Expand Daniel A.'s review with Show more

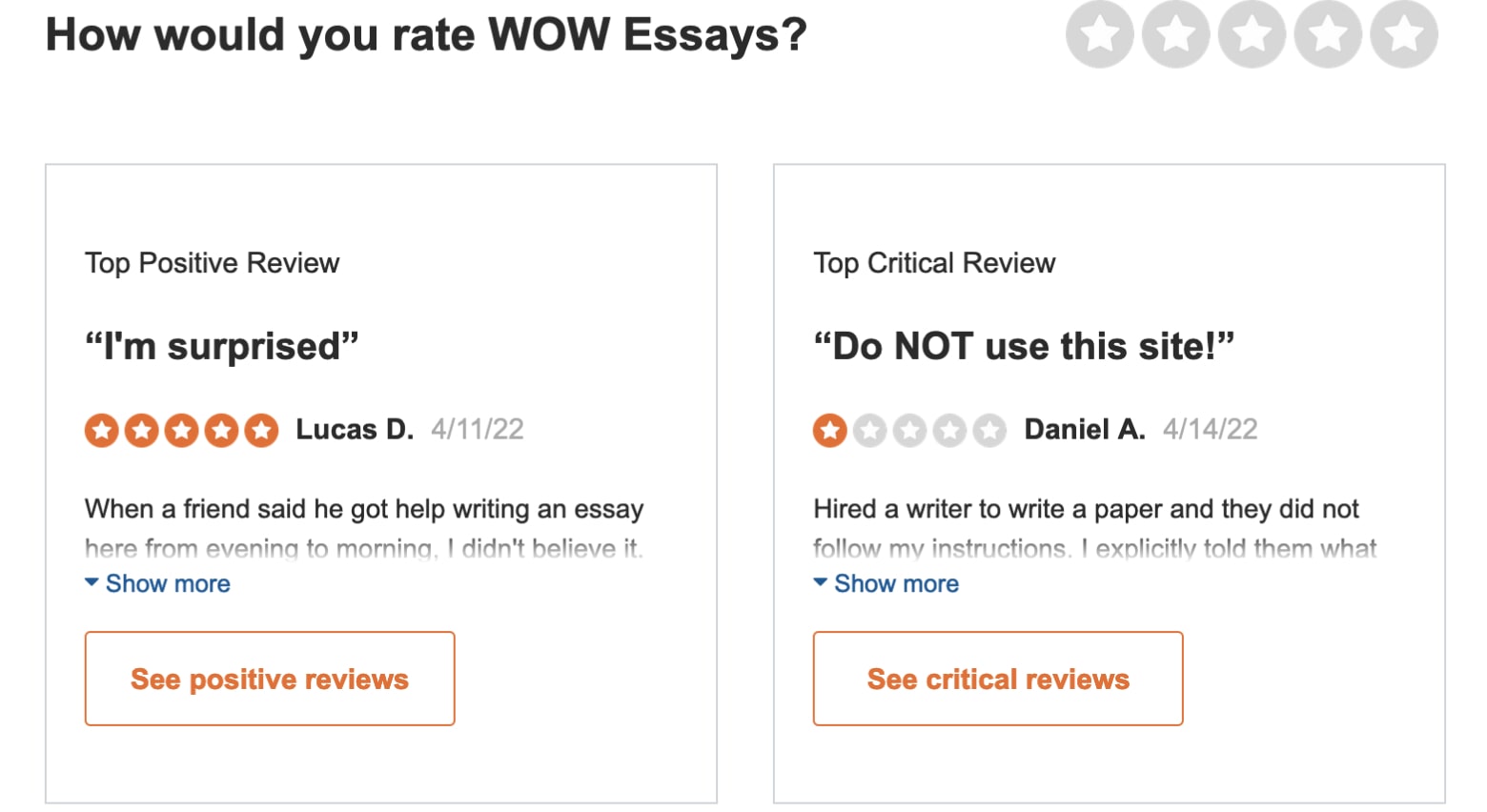tap(896, 583)
